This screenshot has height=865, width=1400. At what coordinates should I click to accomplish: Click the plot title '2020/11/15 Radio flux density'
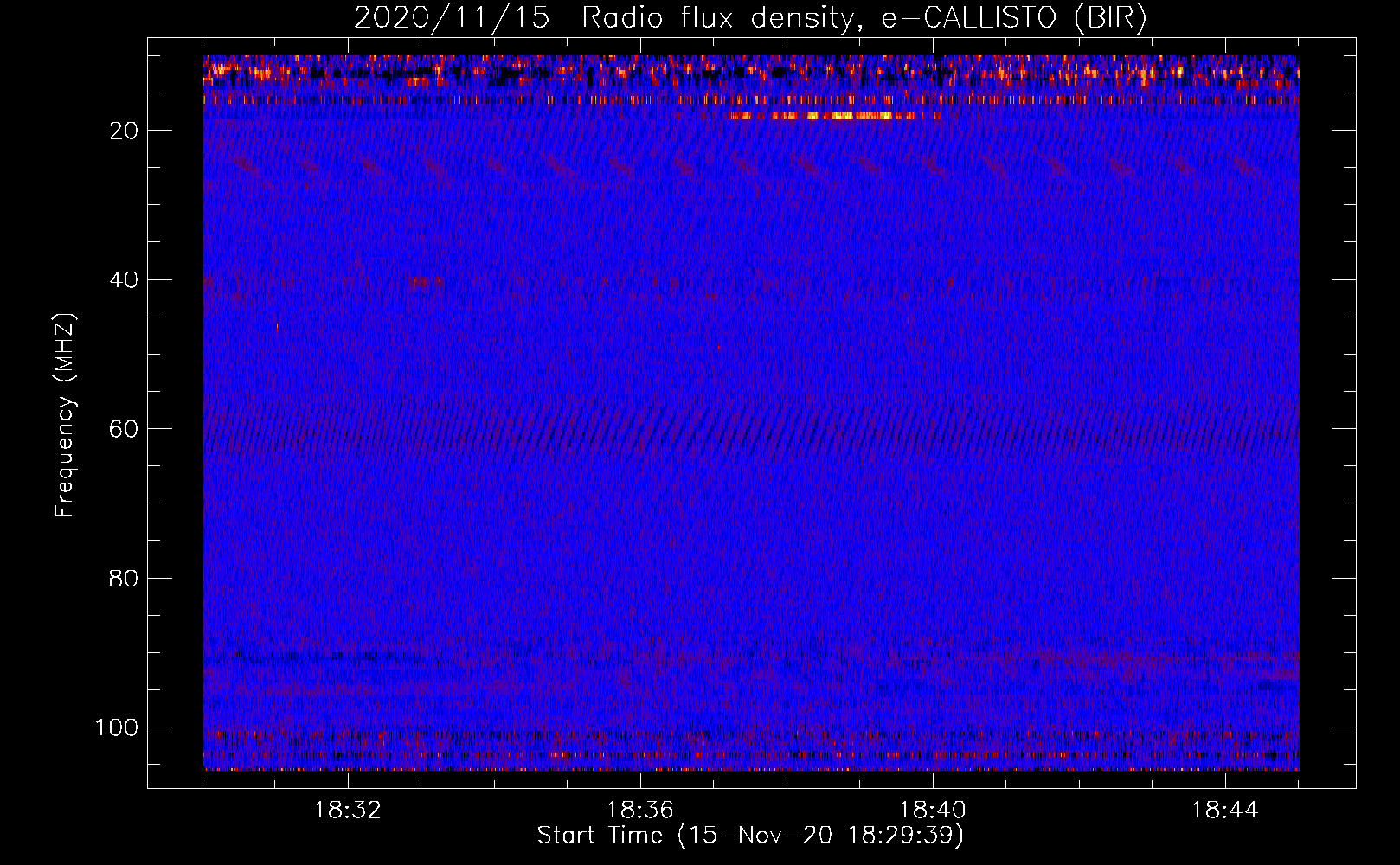[x=750, y=18]
